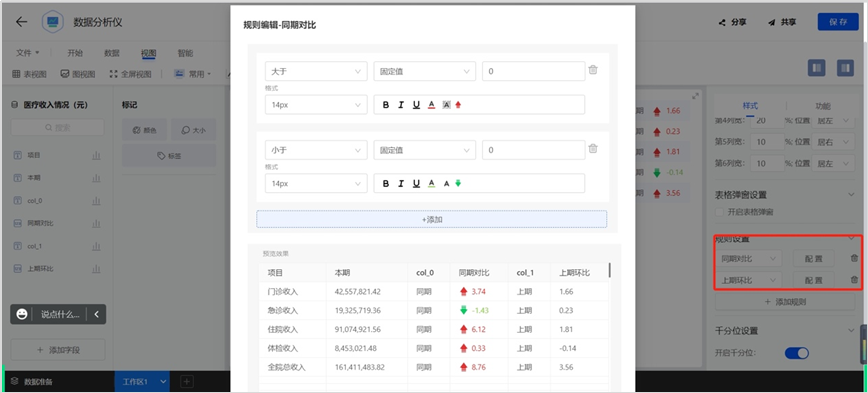
Task: Click the 搜索 field search box
Action: (58, 127)
